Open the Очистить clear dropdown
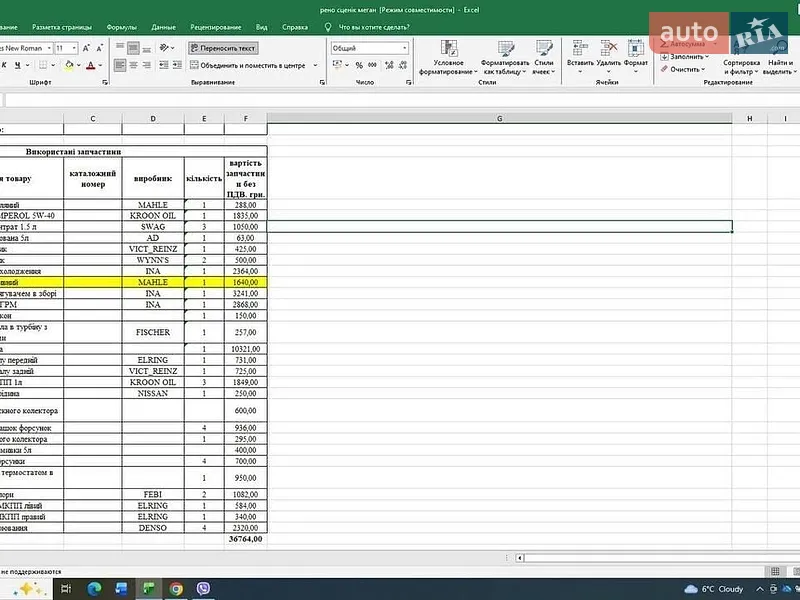The image size is (800, 600). click(684, 69)
